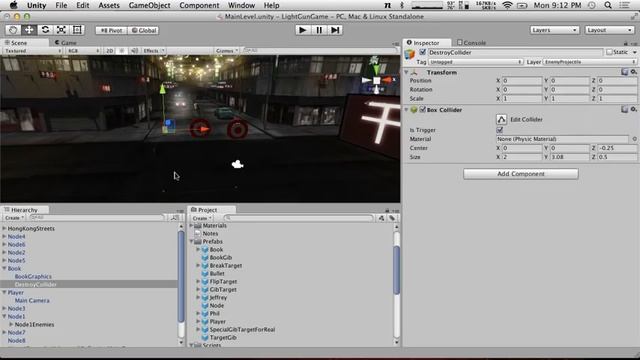Click Add Component button

click(520, 174)
